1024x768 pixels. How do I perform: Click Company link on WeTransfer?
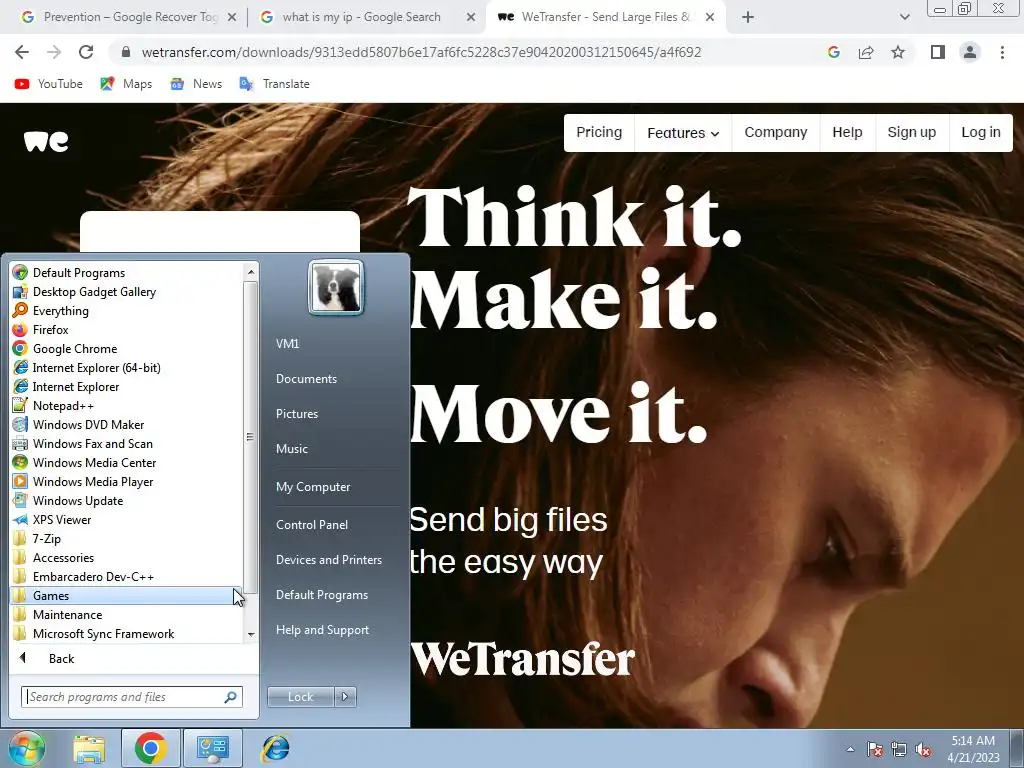[776, 133]
